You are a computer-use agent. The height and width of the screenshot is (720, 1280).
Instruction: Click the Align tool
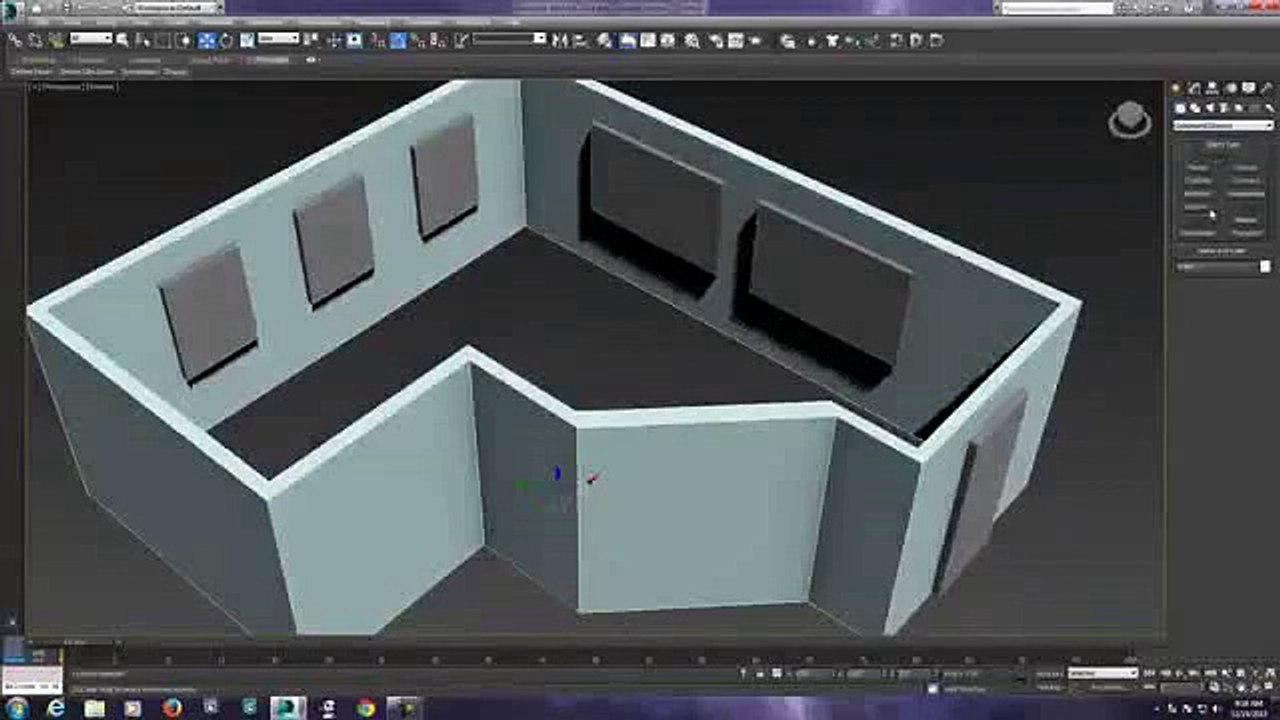(579, 41)
